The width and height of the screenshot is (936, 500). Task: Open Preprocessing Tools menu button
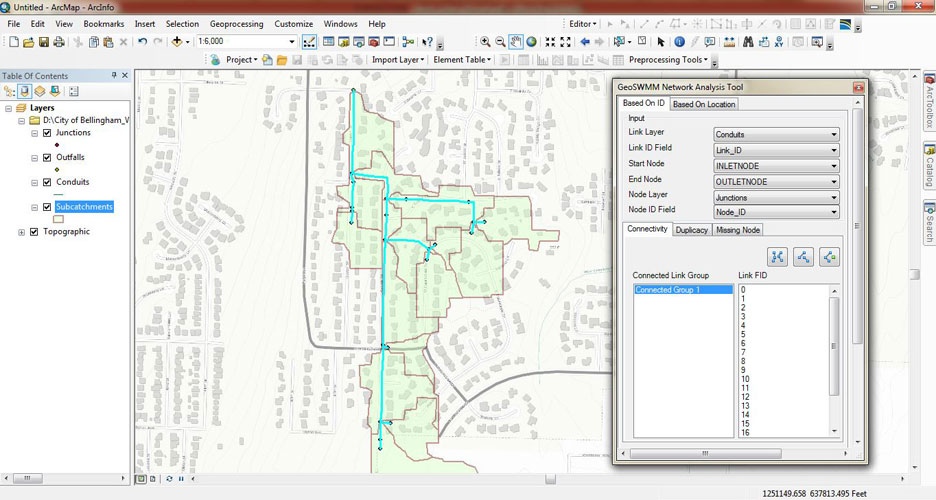668,60
